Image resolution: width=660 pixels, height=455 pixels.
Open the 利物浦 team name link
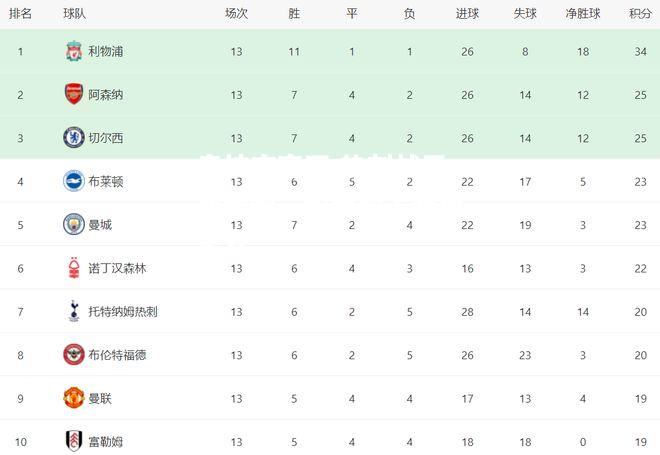(106, 51)
